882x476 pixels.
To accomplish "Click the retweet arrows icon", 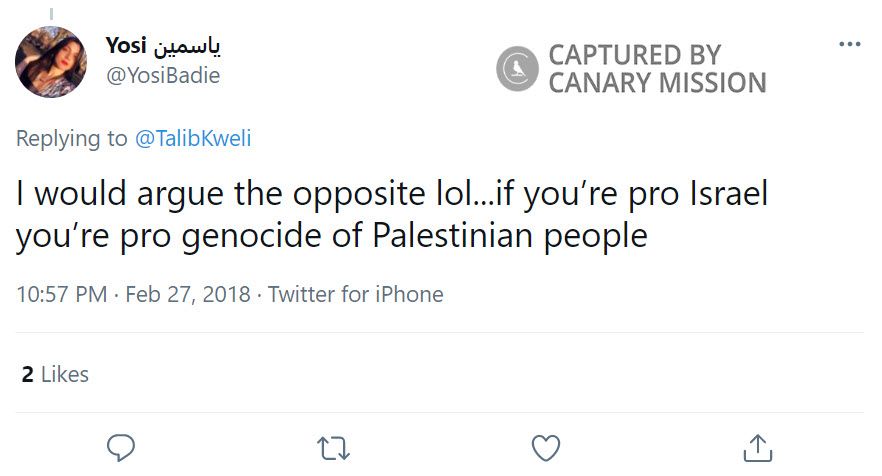I will [x=333, y=445].
